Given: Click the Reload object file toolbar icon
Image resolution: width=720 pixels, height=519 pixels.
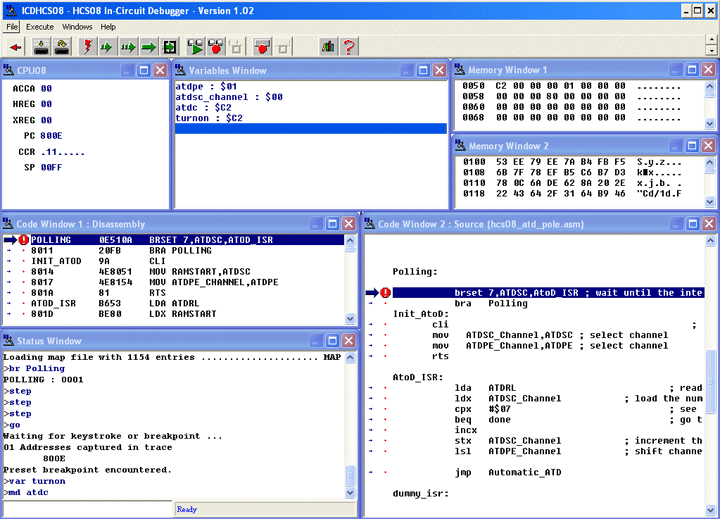Looking at the screenshot, I should [x=62, y=47].
